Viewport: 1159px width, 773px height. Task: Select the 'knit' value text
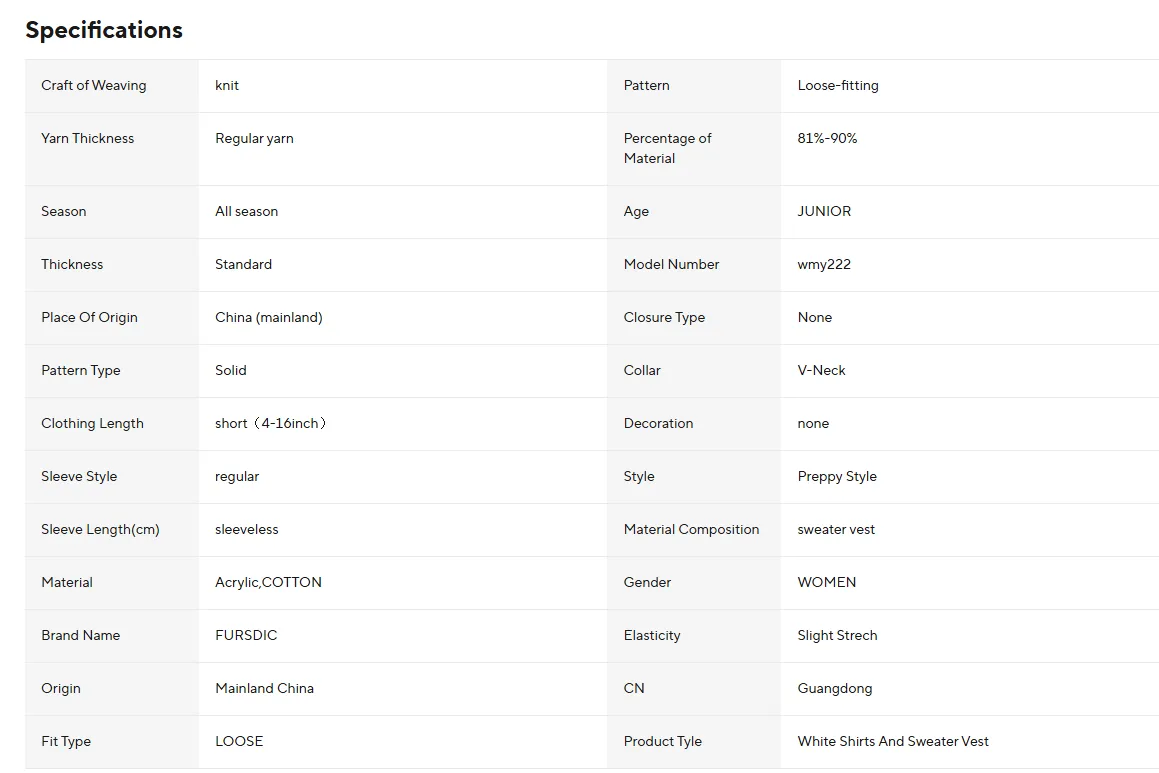coord(227,85)
